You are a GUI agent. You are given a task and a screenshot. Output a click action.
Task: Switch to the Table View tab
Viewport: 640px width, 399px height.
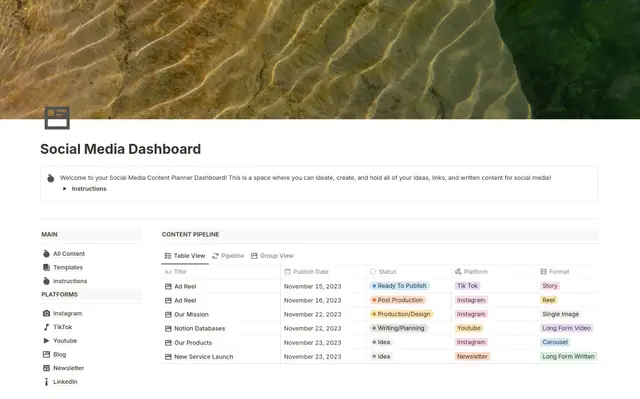tap(185, 256)
